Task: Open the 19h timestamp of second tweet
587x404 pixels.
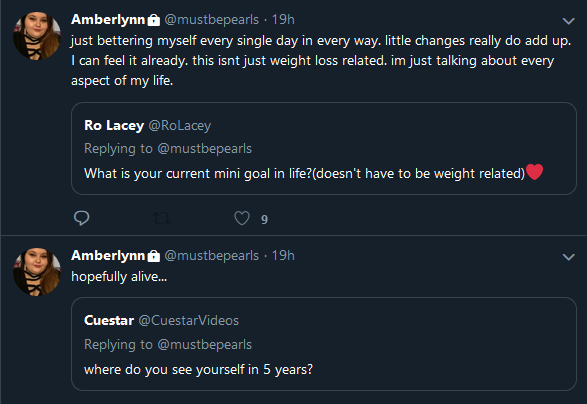Action: [283, 255]
